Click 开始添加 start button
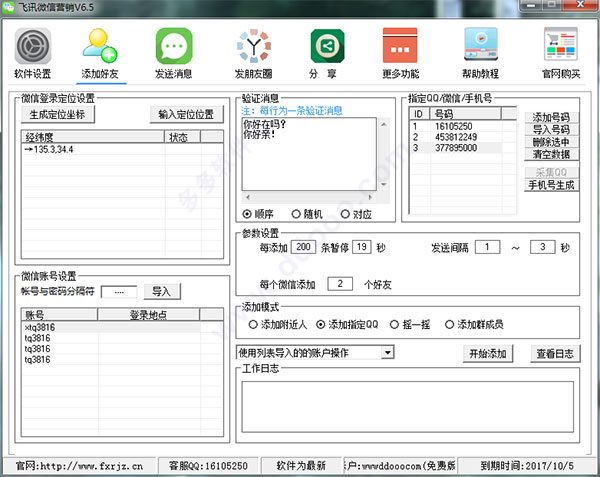 pyautogui.click(x=488, y=354)
